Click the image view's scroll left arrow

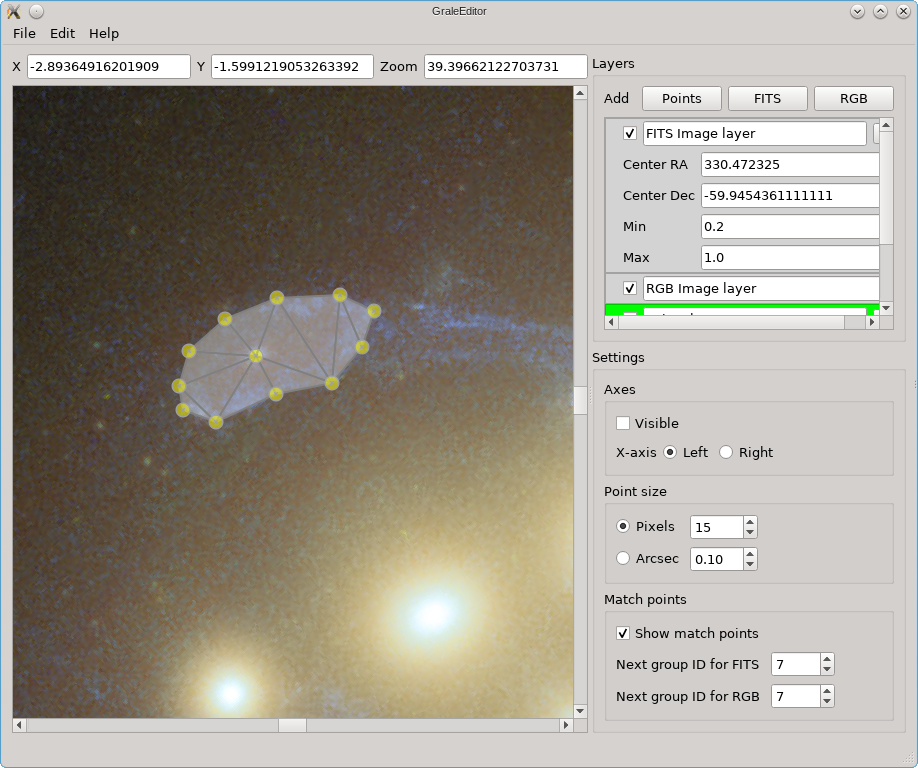[19, 725]
